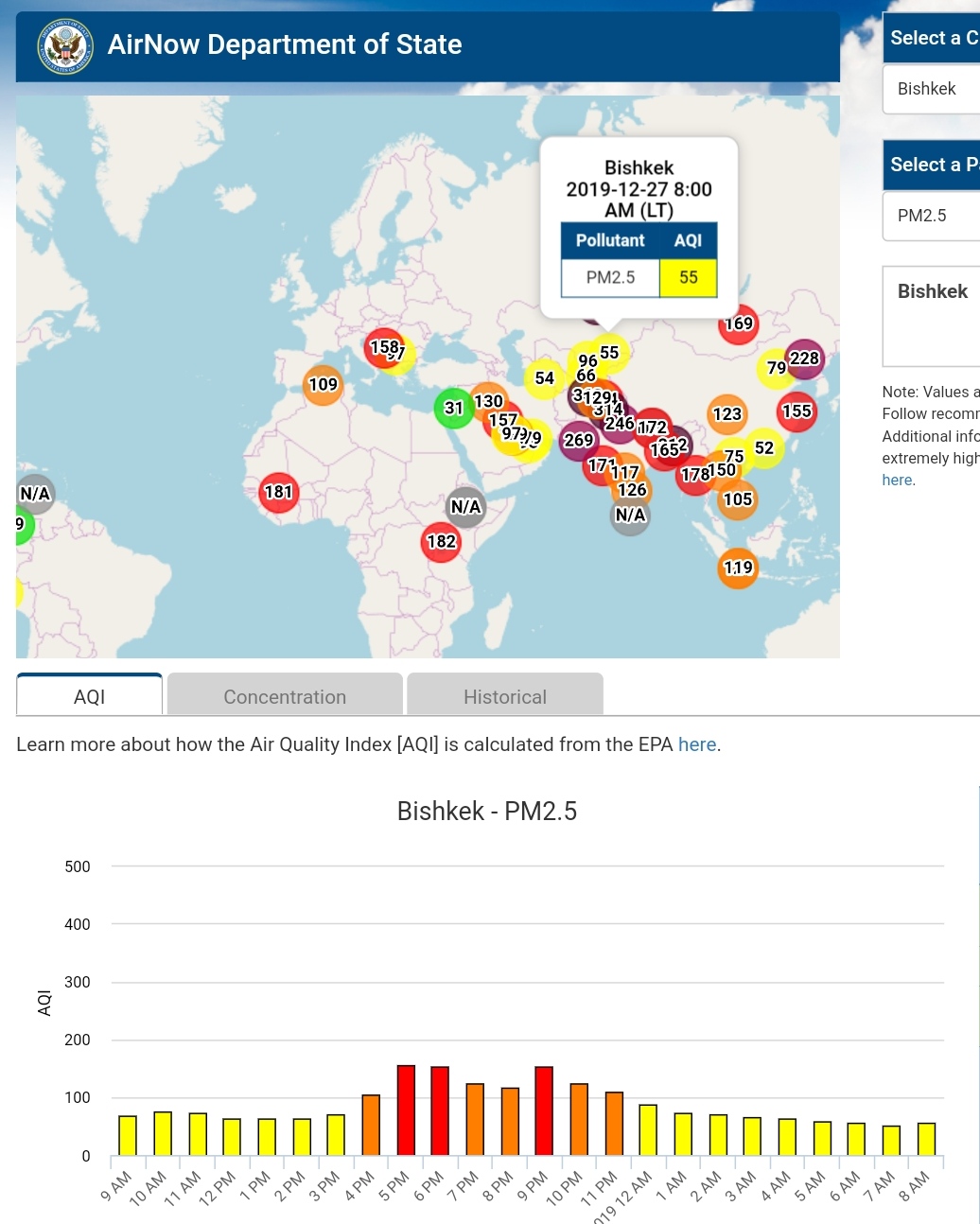
Task: Open the Historical tab
Action: 505,696
